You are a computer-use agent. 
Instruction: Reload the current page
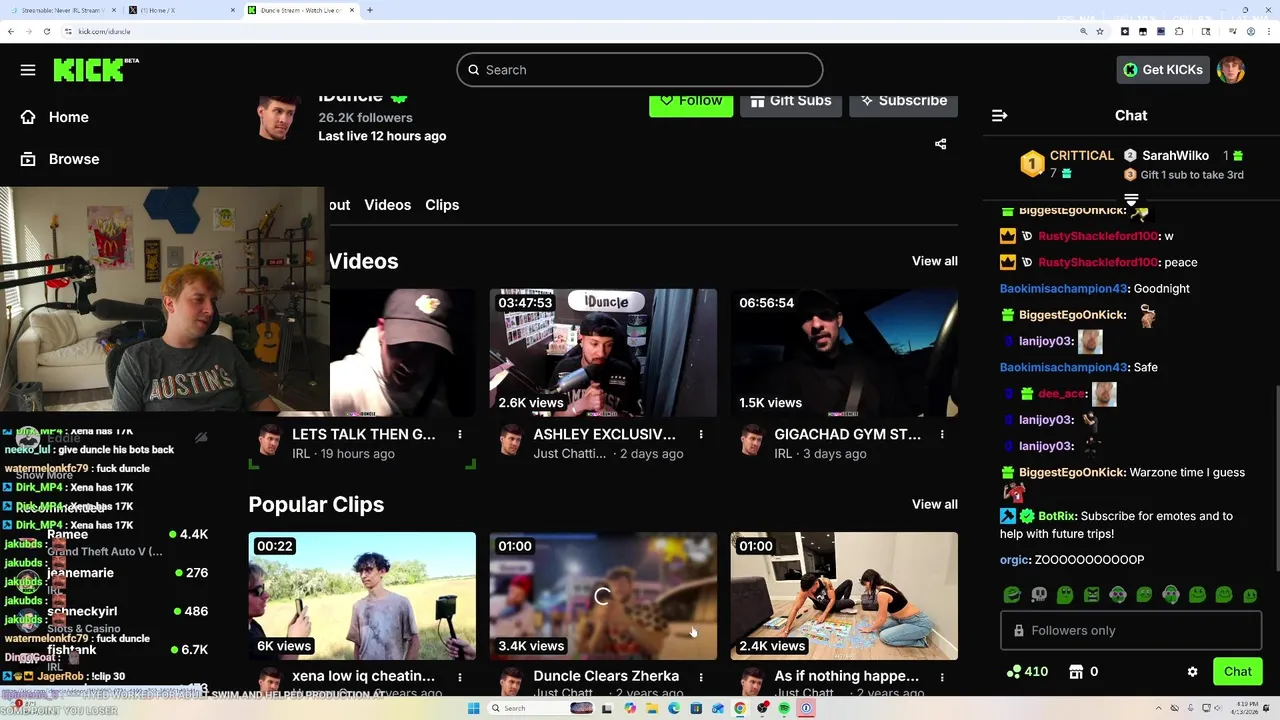(49, 31)
